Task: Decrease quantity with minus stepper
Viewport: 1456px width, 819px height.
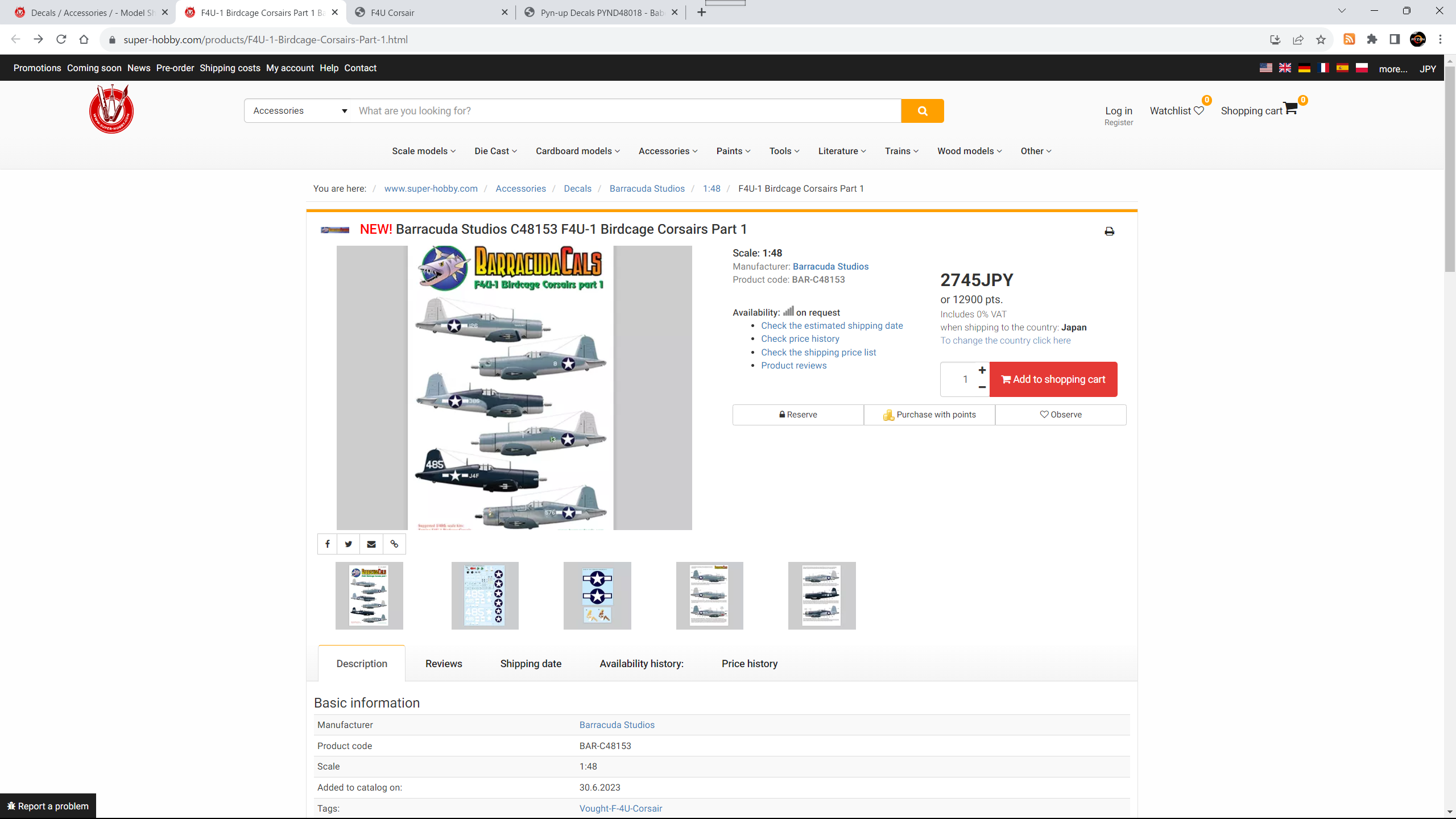Action: [982, 387]
